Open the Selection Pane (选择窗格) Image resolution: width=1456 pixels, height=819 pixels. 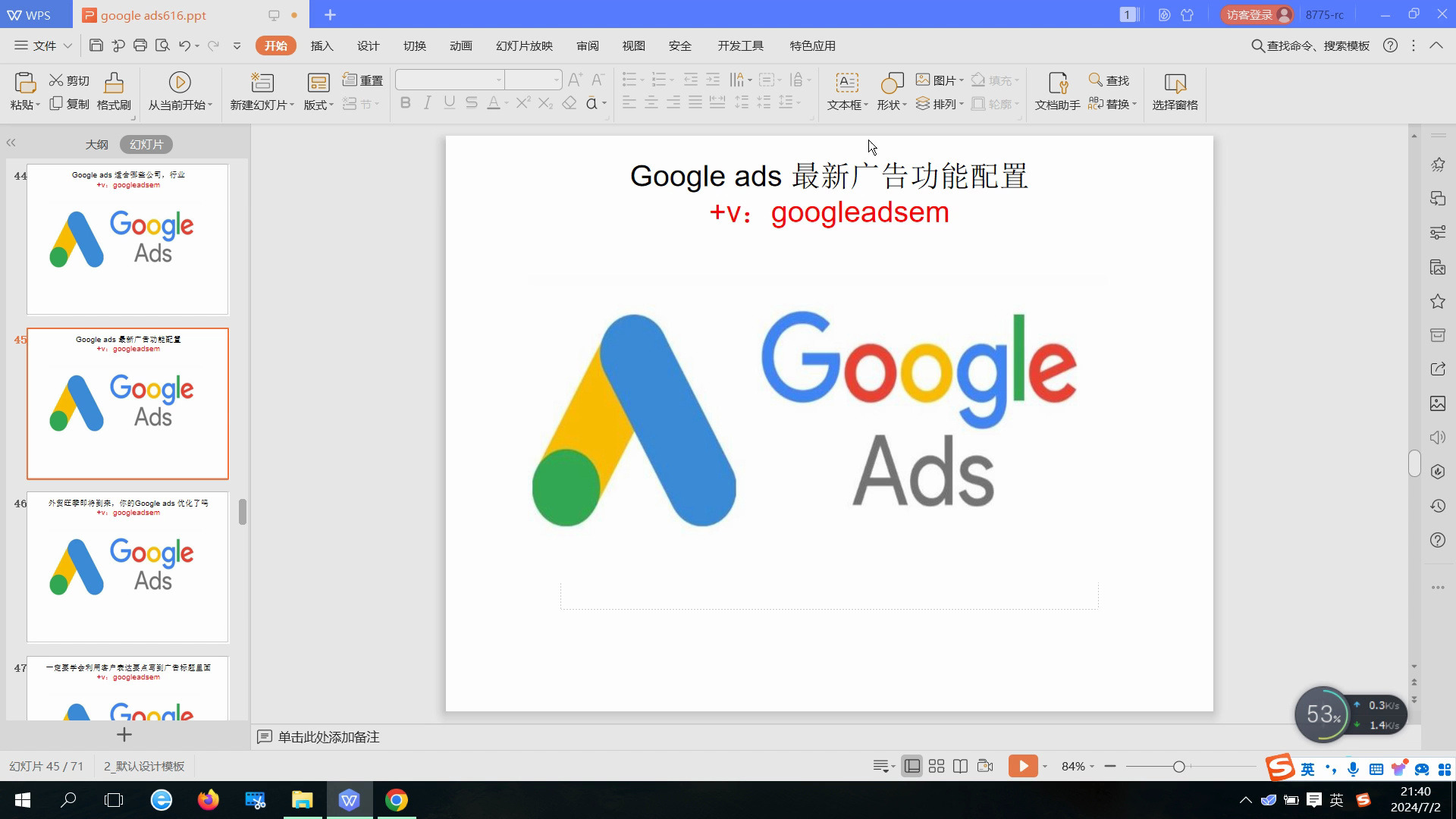pos(1175,92)
